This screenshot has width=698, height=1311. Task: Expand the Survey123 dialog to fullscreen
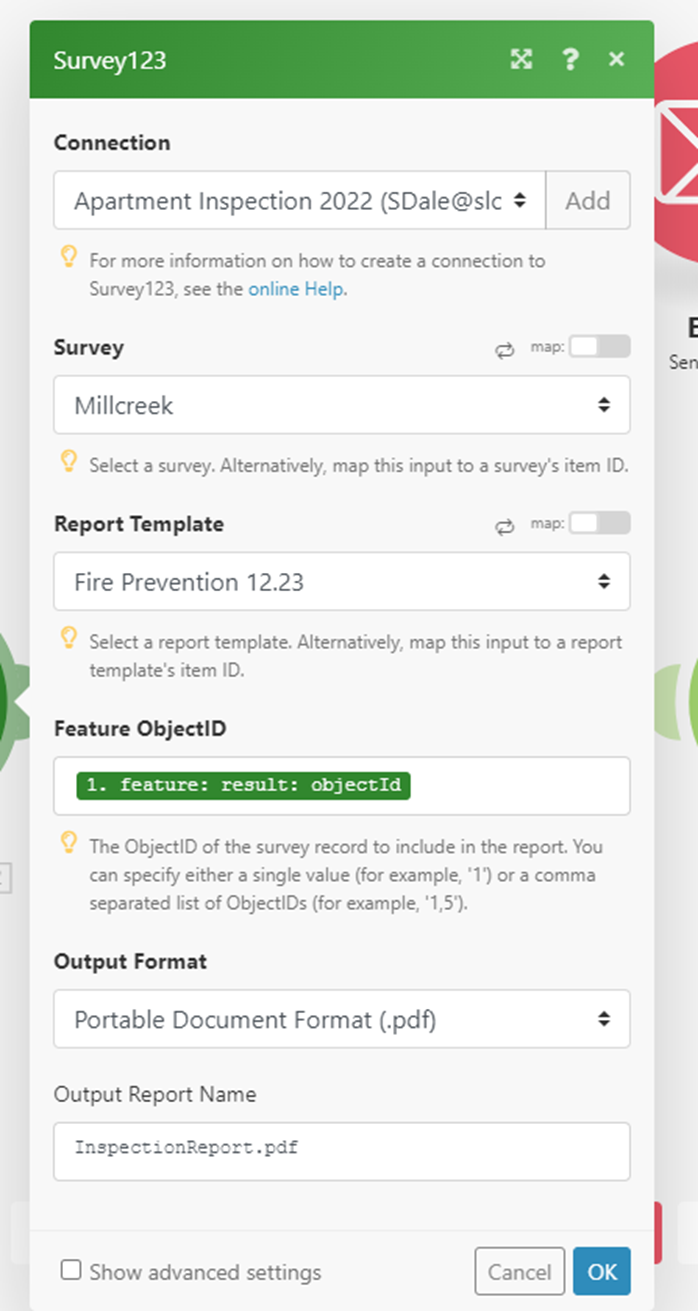click(520, 60)
